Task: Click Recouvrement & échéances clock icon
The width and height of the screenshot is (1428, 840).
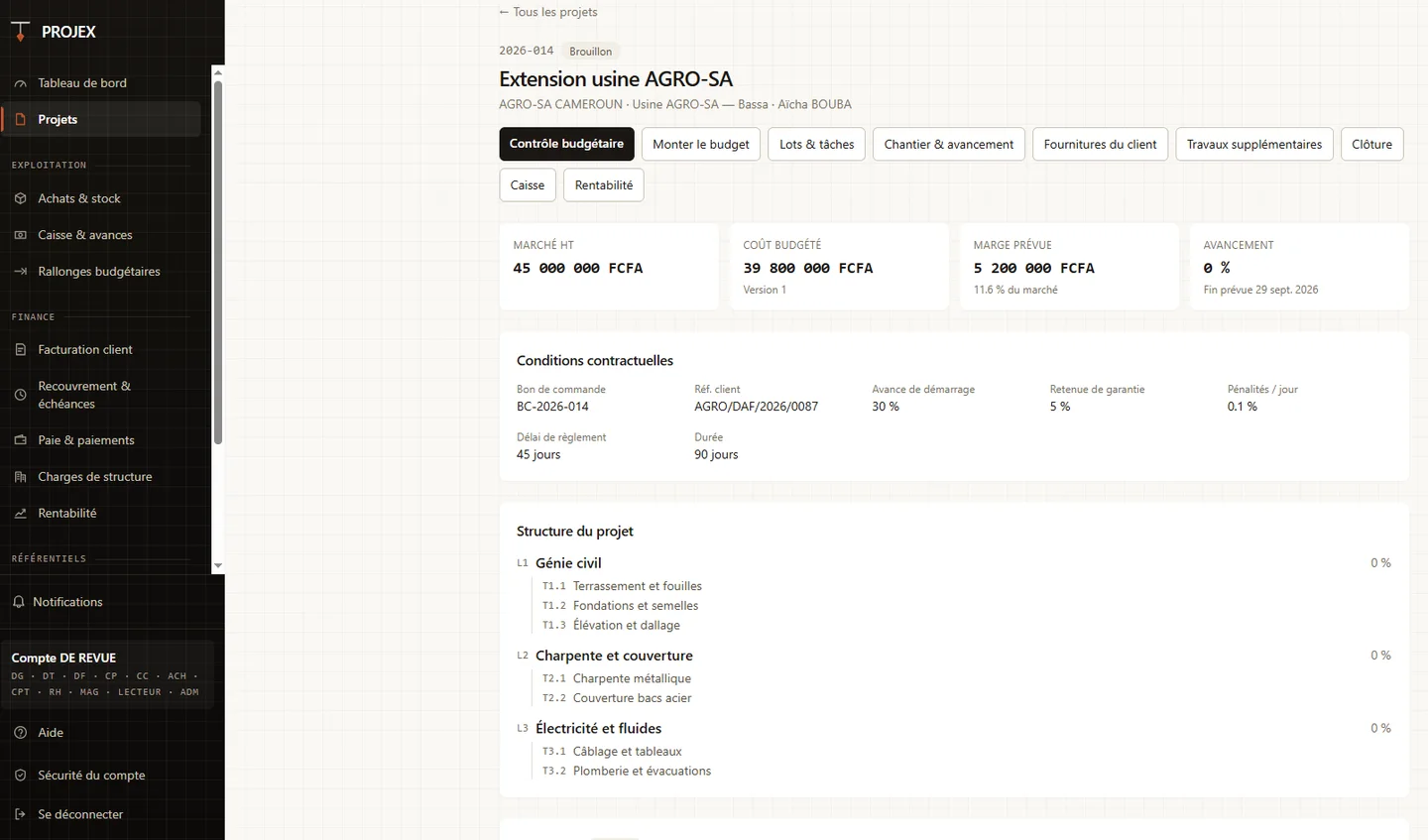Action: [20, 395]
